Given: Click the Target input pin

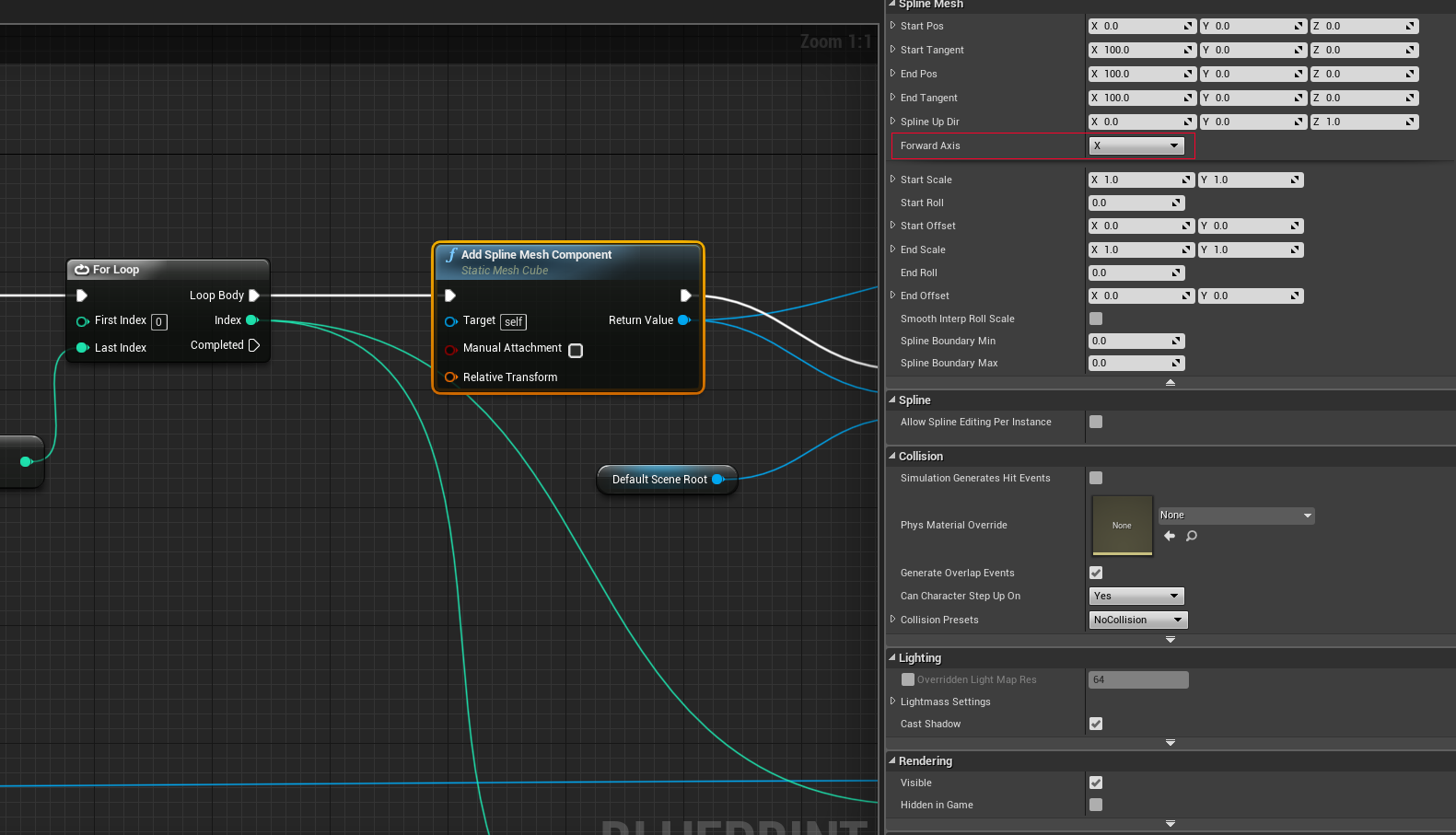Looking at the screenshot, I should coord(450,321).
